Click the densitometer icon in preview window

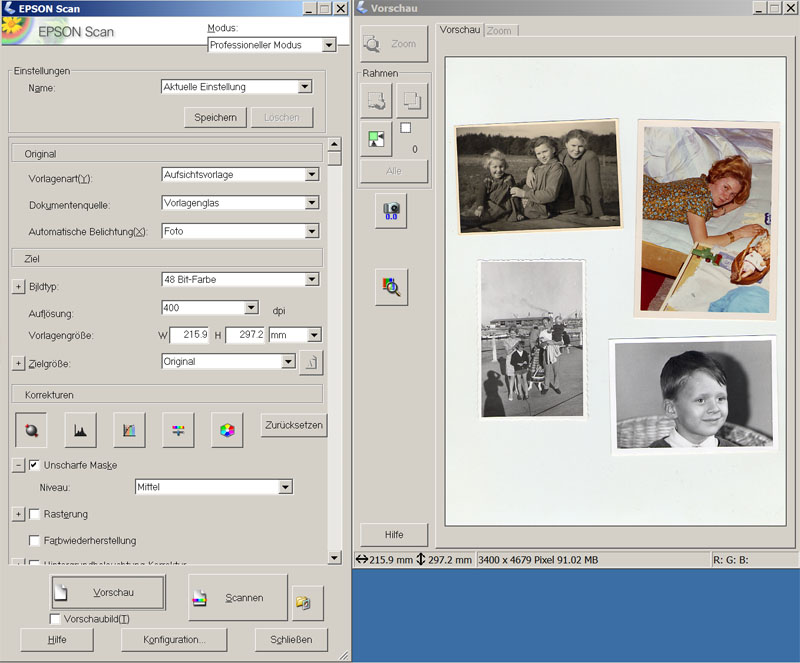coord(391,210)
